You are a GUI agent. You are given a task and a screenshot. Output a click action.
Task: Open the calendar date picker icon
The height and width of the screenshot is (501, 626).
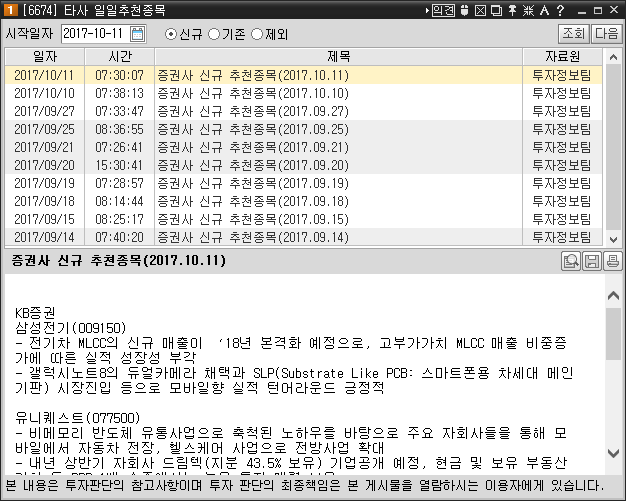[137, 34]
